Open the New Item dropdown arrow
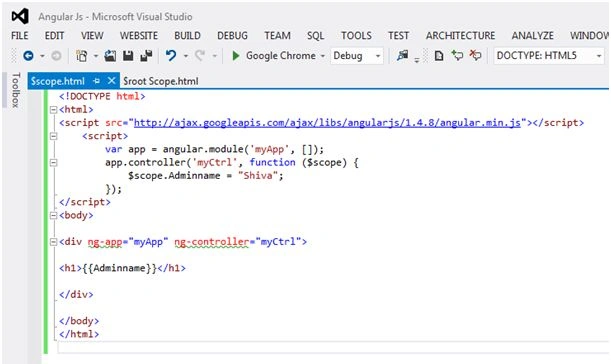The image size is (611, 364). coord(96,56)
